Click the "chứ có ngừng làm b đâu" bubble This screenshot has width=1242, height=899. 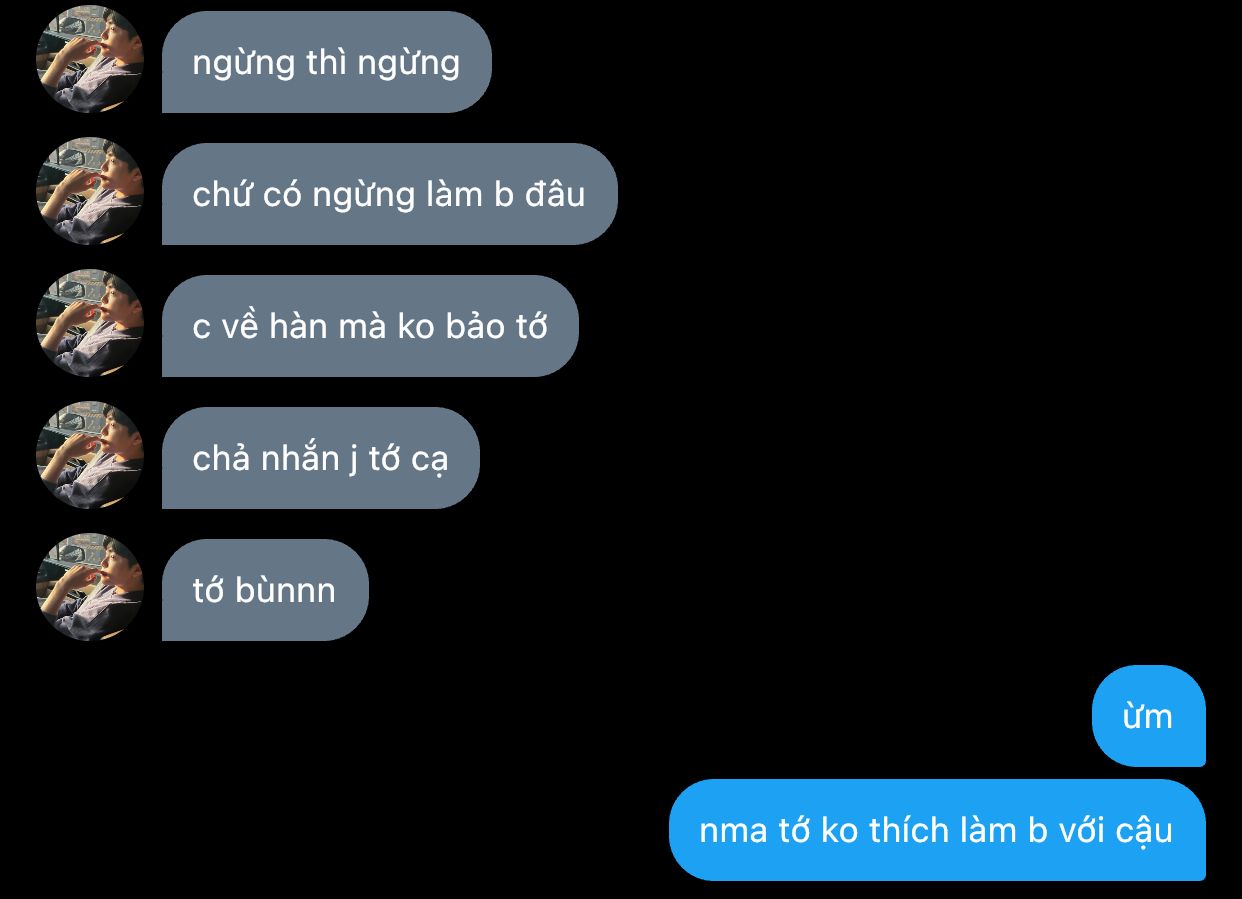[390, 194]
